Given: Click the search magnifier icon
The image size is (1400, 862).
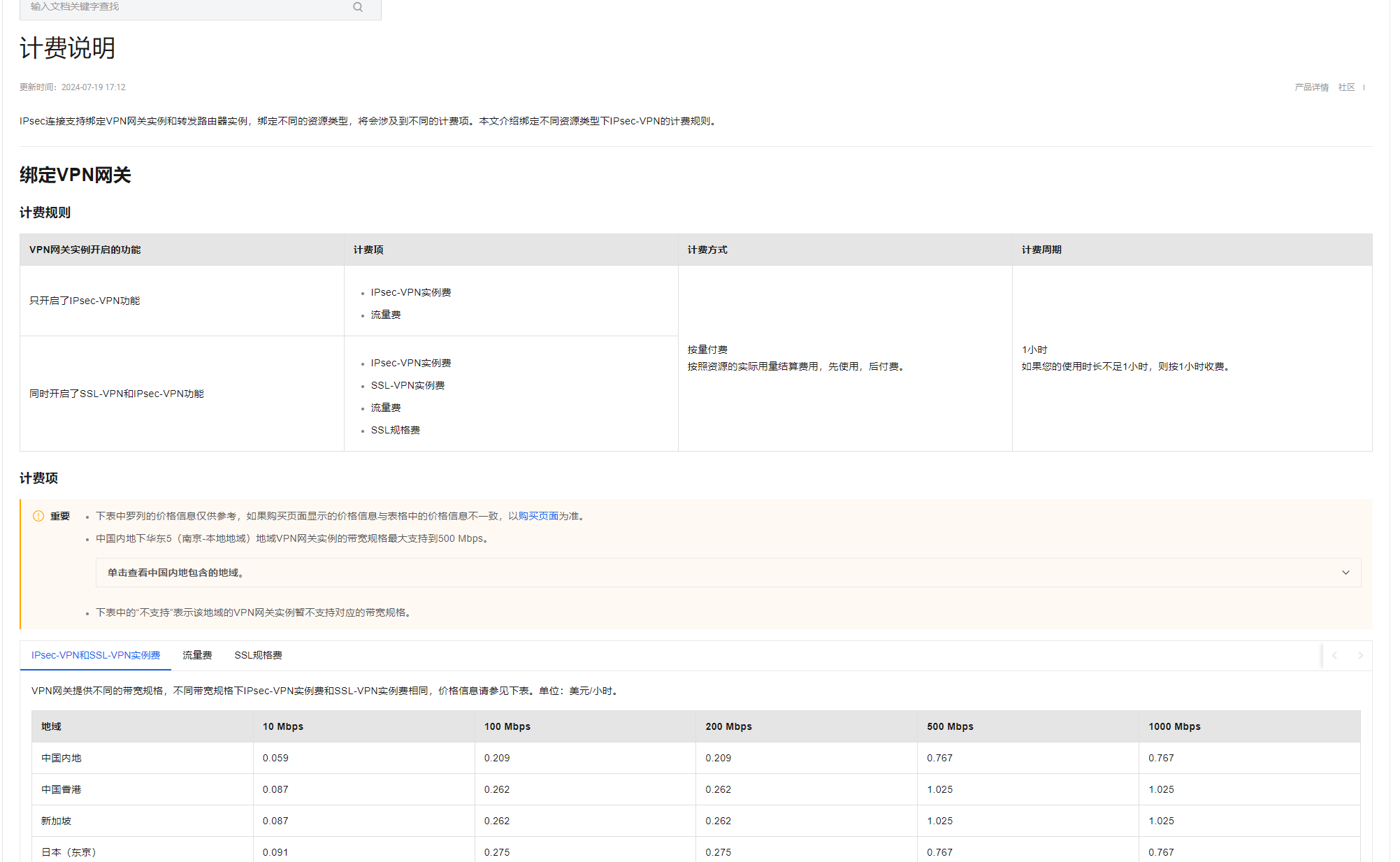Looking at the screenshot, I should tap(358, 7).
